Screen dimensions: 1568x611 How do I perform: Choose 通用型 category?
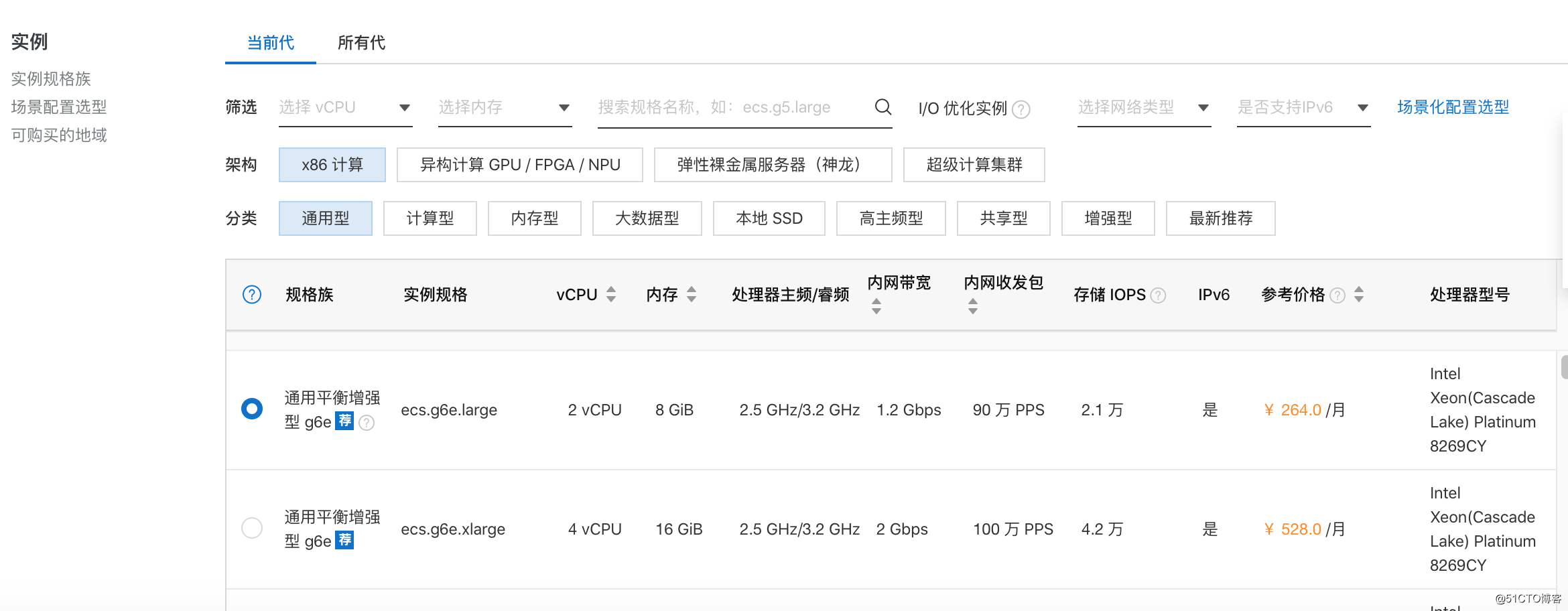point(326,218)
